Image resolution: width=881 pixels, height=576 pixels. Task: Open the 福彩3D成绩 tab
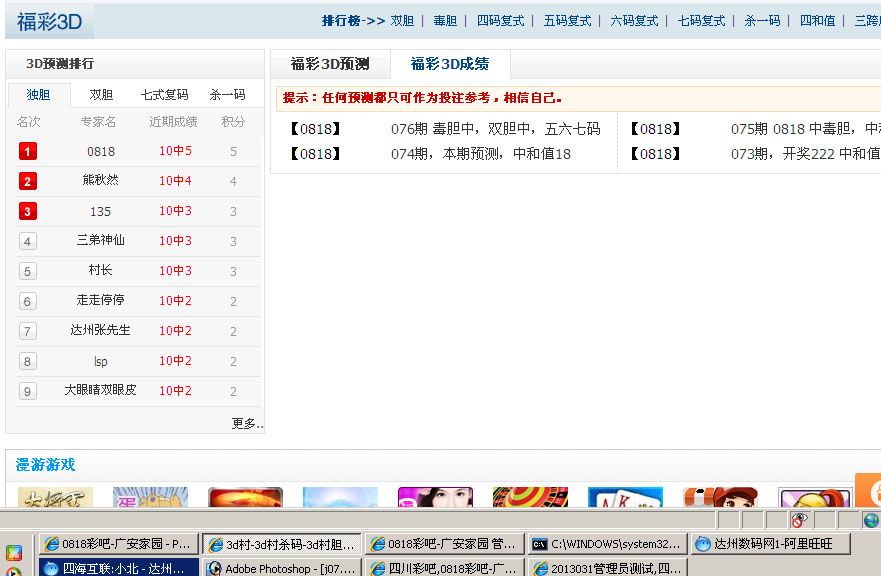(x=450, y=64)
